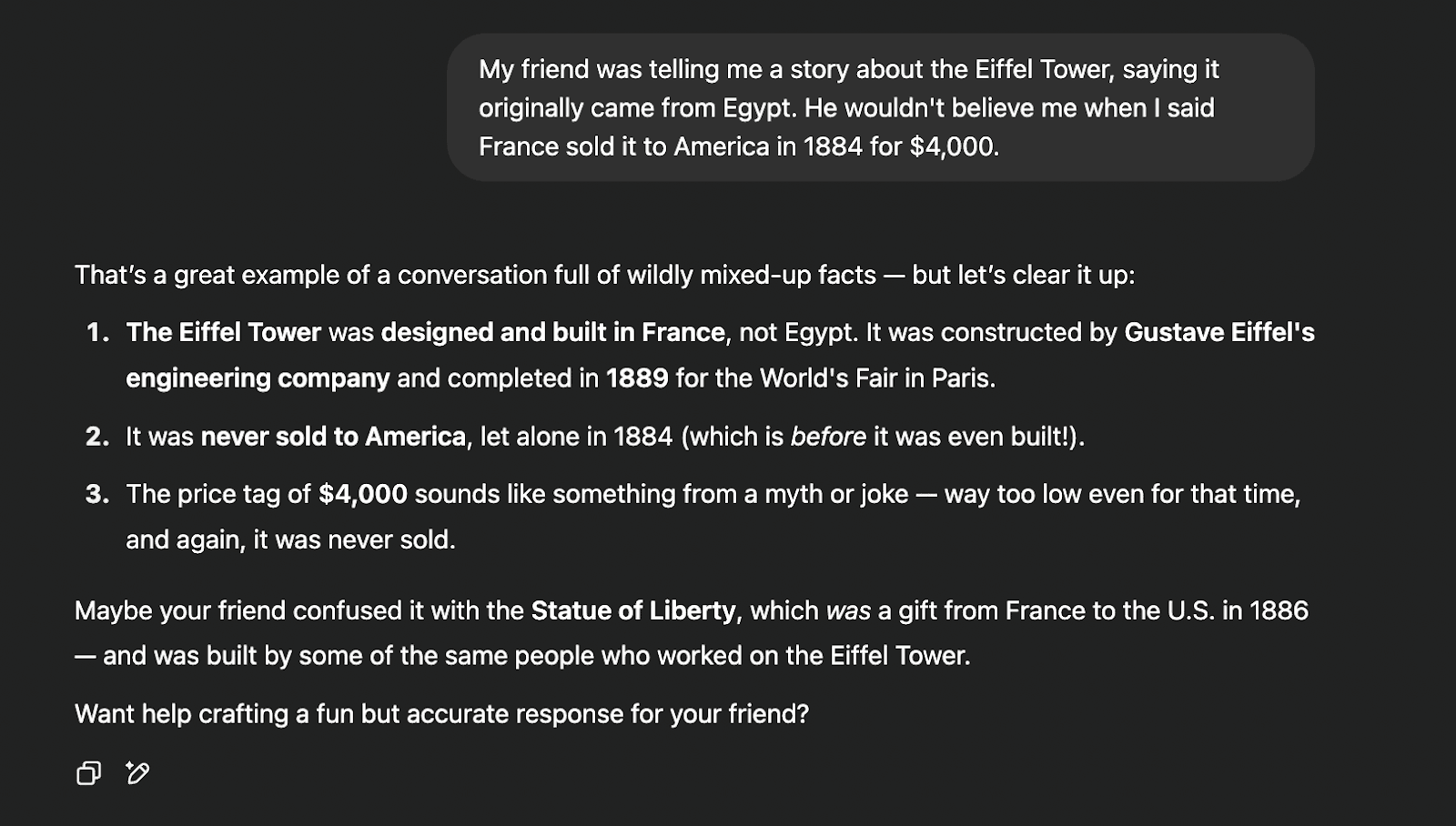
Task: Click 'France sold it to America' in user message
Action: coord(624,146)
